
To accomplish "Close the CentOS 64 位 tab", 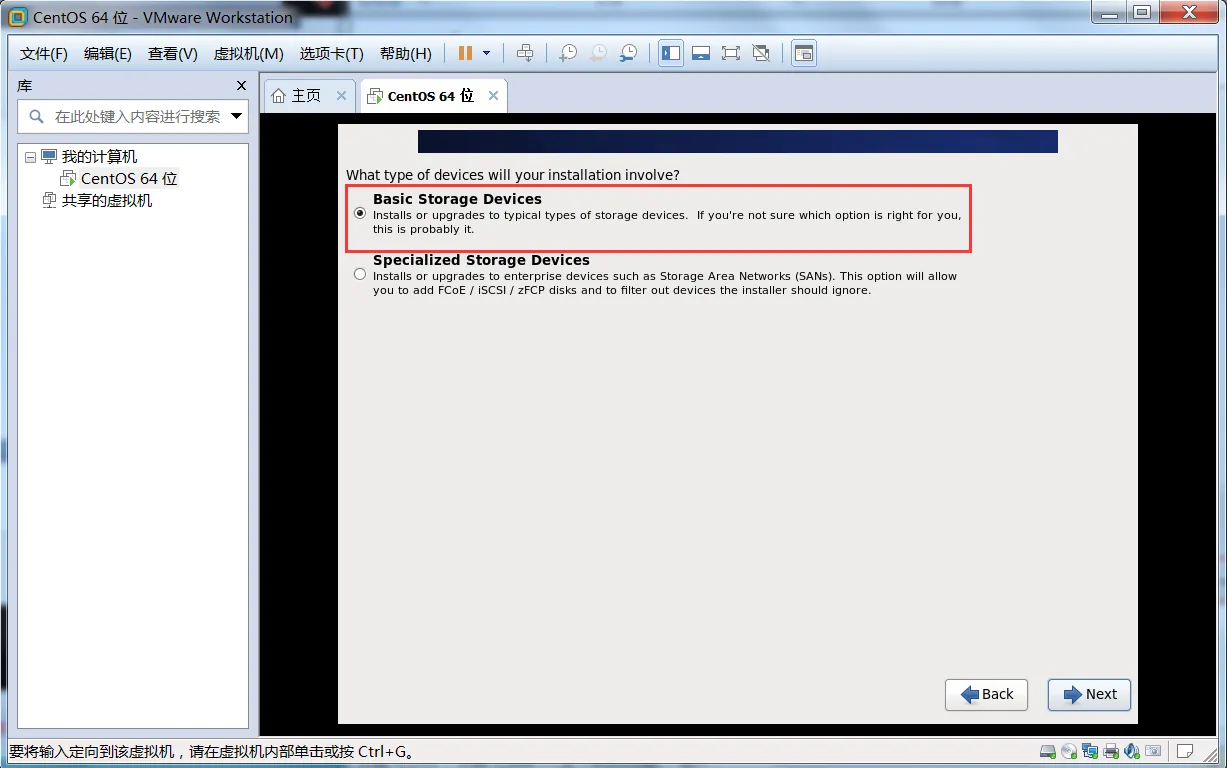I will (x=493, y=96).
